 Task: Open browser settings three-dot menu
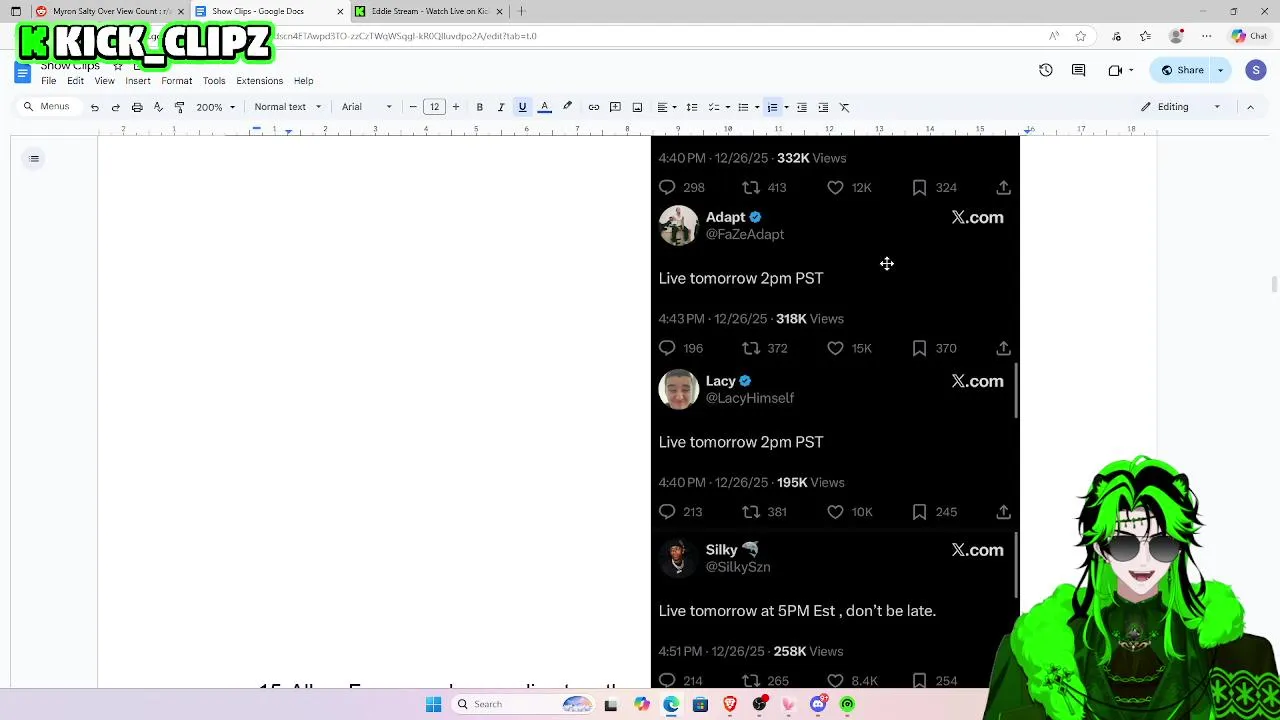click(1207, 36)
